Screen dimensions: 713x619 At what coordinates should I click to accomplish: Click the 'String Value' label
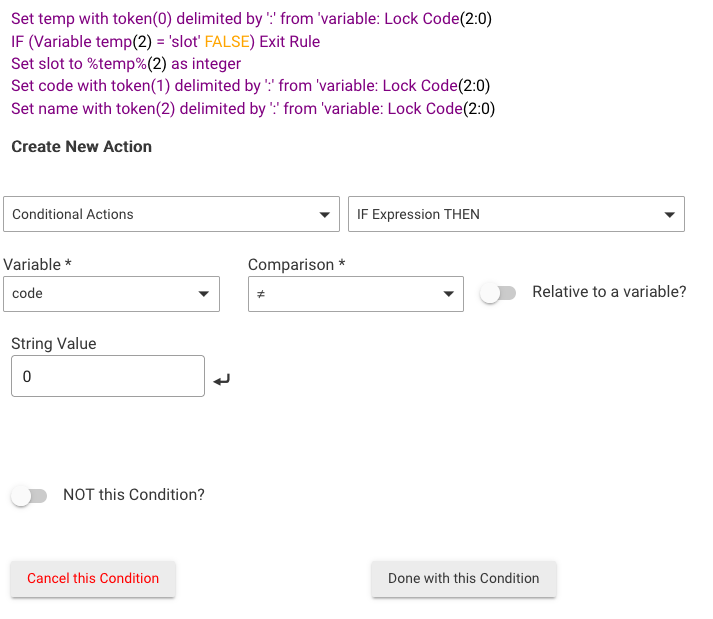pyautogui.click(x=54, y=343)
